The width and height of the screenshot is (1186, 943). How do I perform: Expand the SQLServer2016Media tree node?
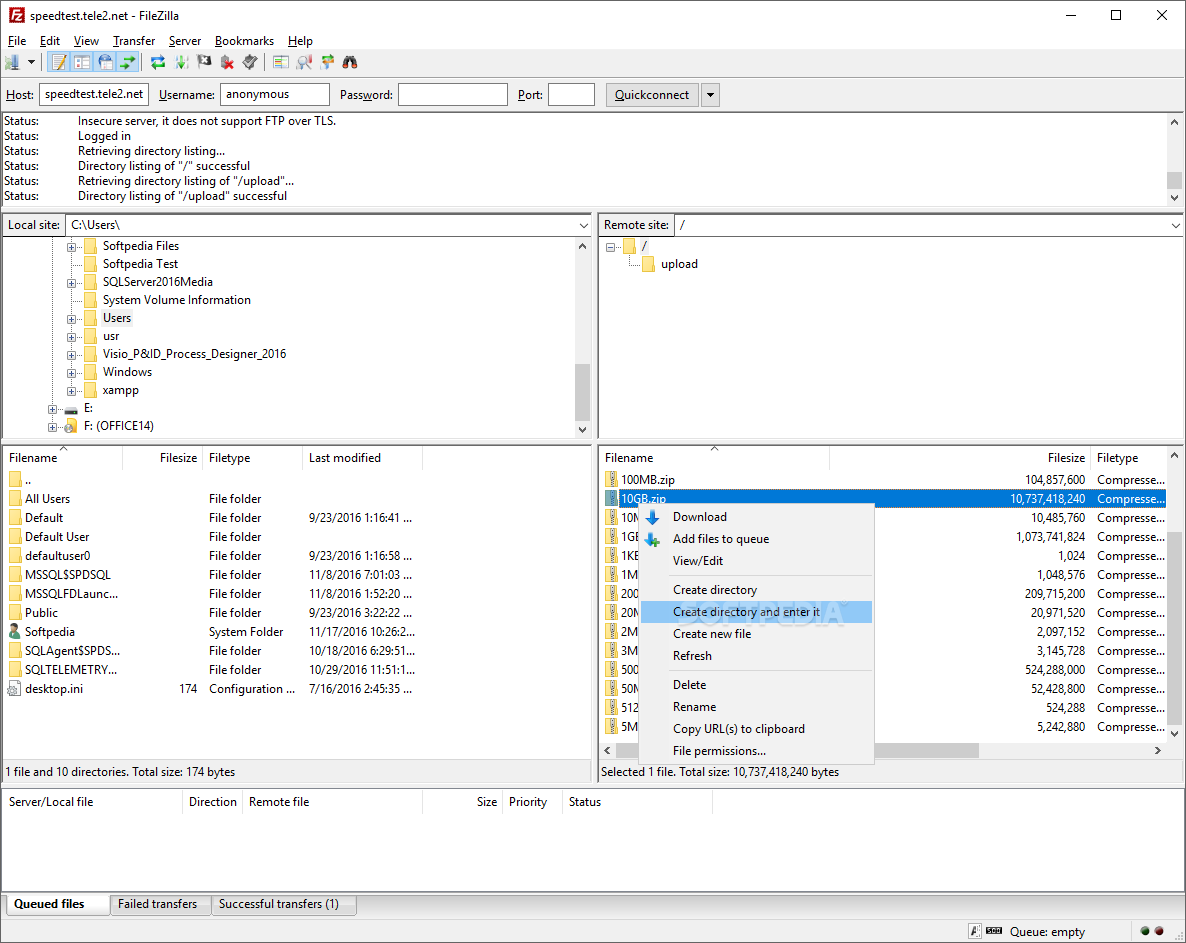[x=71, y=283]
